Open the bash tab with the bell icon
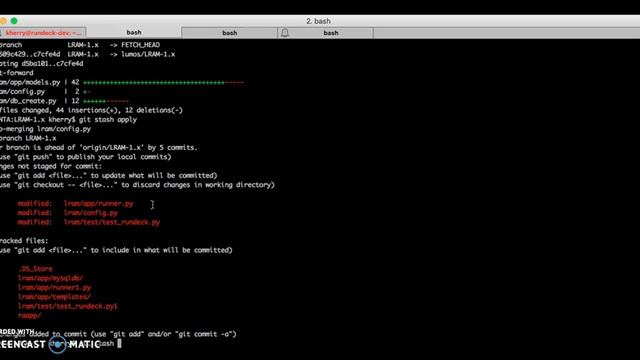The image size is (640, 360). (326, 33)
